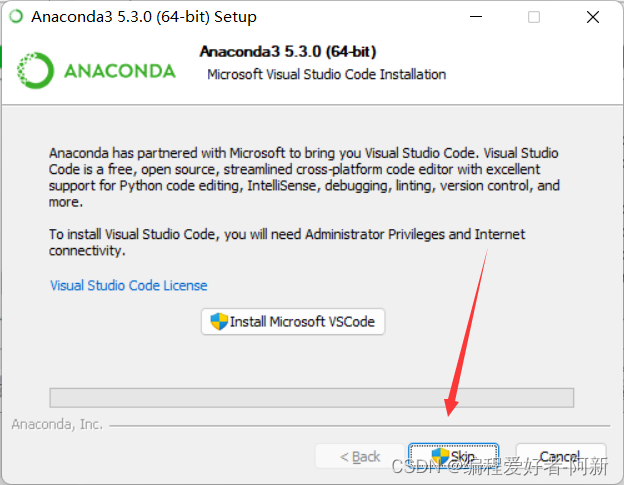Screen dimensions: 624x485
Task: Click the shield icon on the Install VSCode button
Action: point(218,322)
